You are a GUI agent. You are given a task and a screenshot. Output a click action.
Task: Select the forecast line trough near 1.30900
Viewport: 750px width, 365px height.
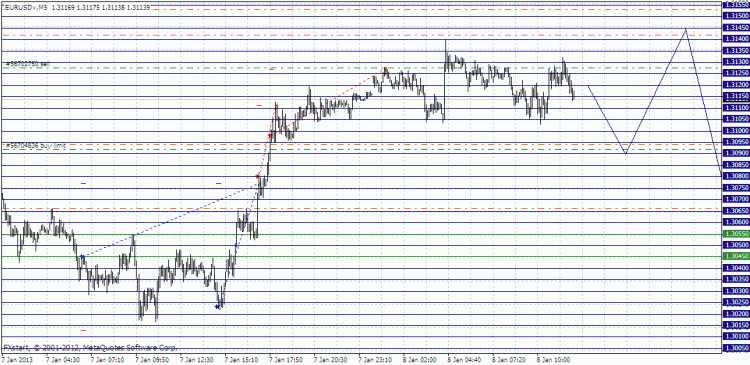pyautogui.click(x=625, y=153)
